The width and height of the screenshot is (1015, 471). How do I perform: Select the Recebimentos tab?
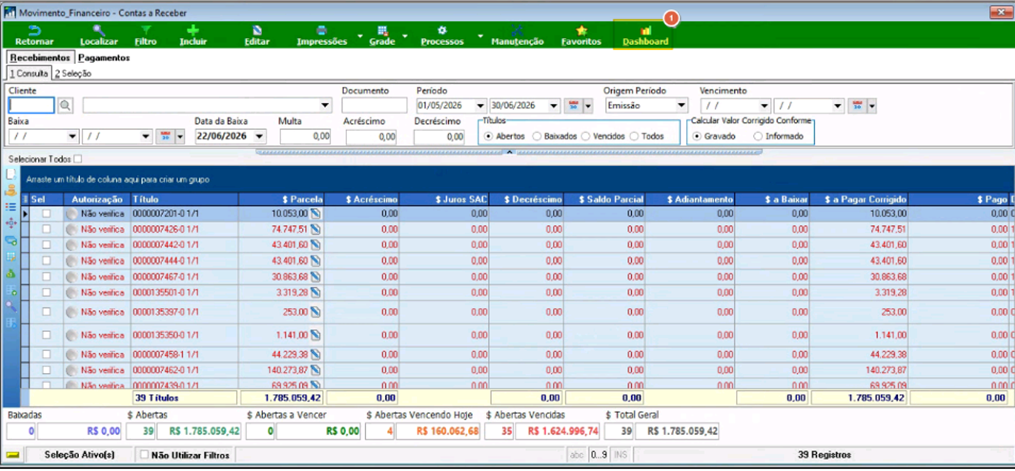point(40,58)
